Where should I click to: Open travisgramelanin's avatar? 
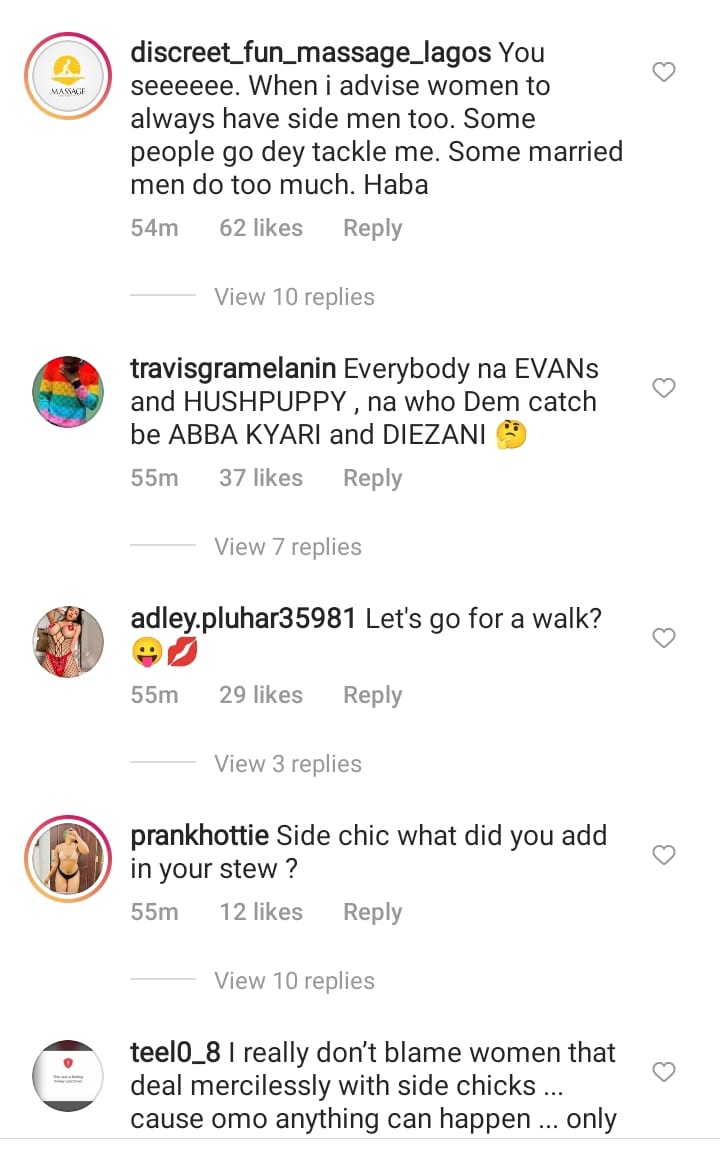pos(69,392)
